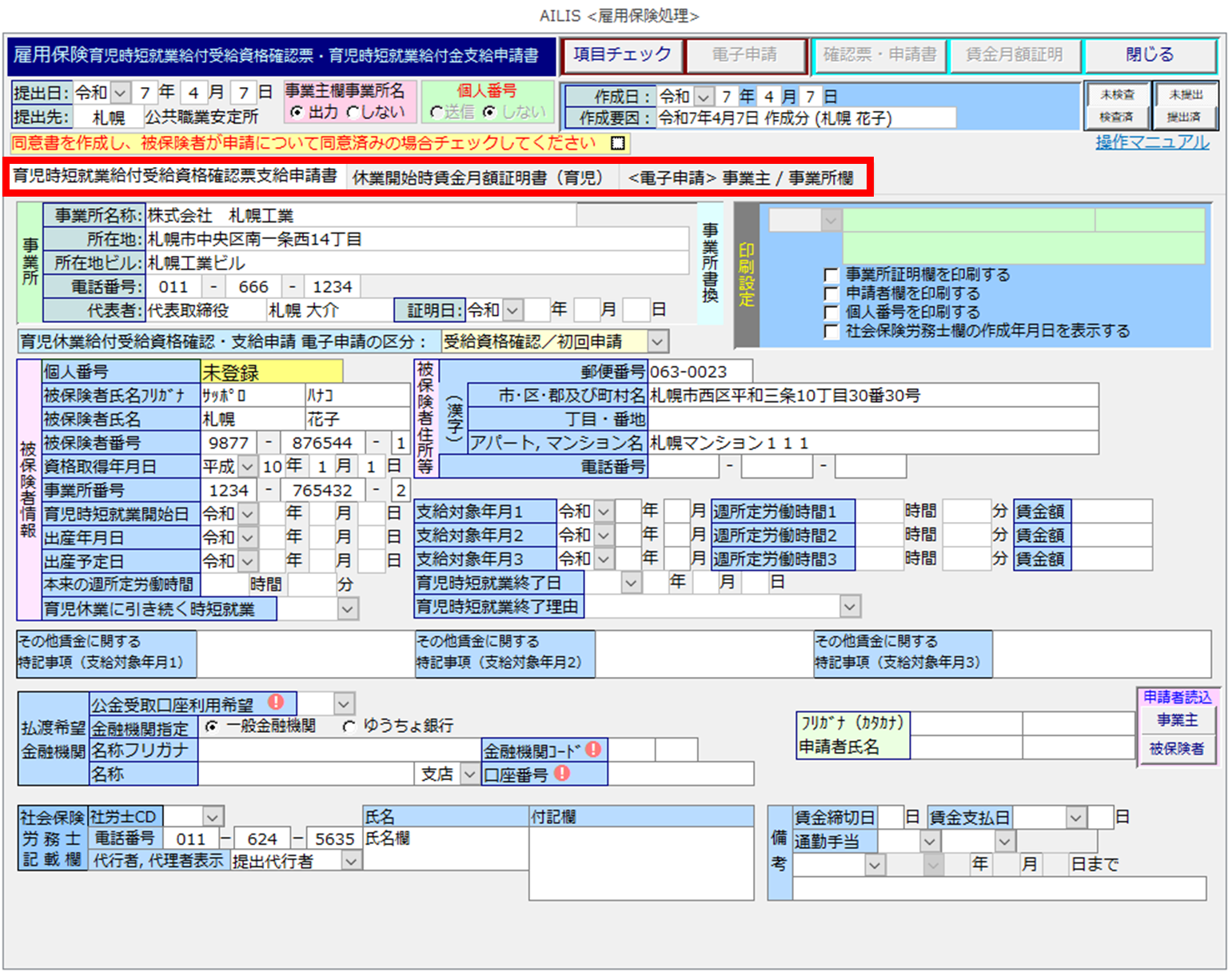The image size is (1232, 976).
Task: Switch to 休業開始時賃金月額証明書（育児） tab
Action: point(477,177)
